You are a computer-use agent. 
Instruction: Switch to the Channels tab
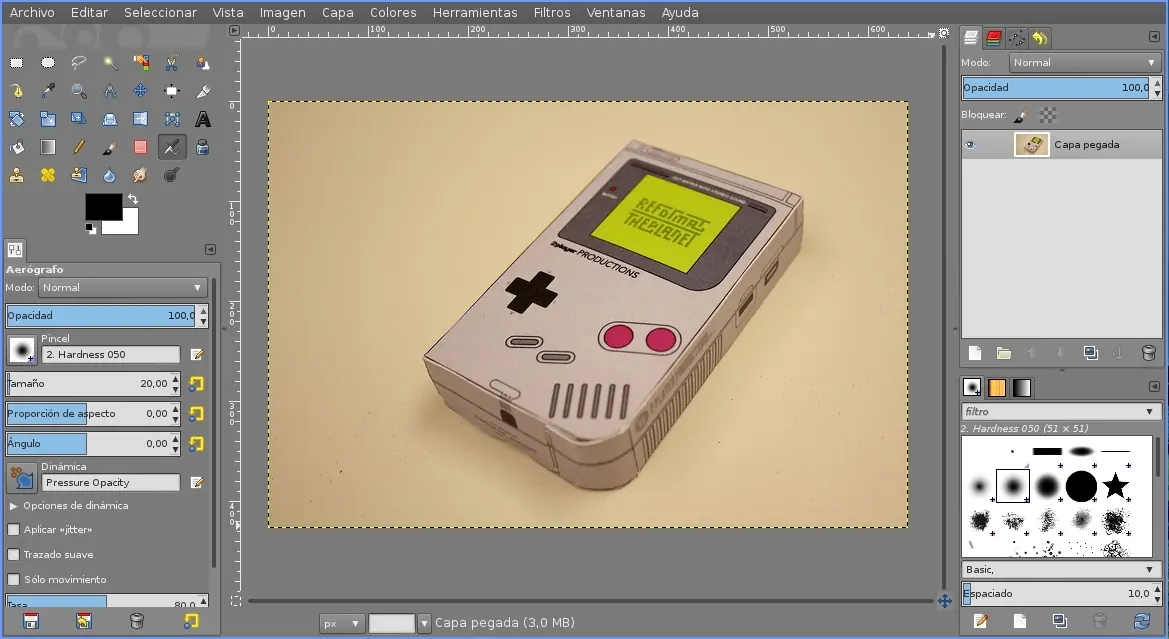(x=994, y=38)
